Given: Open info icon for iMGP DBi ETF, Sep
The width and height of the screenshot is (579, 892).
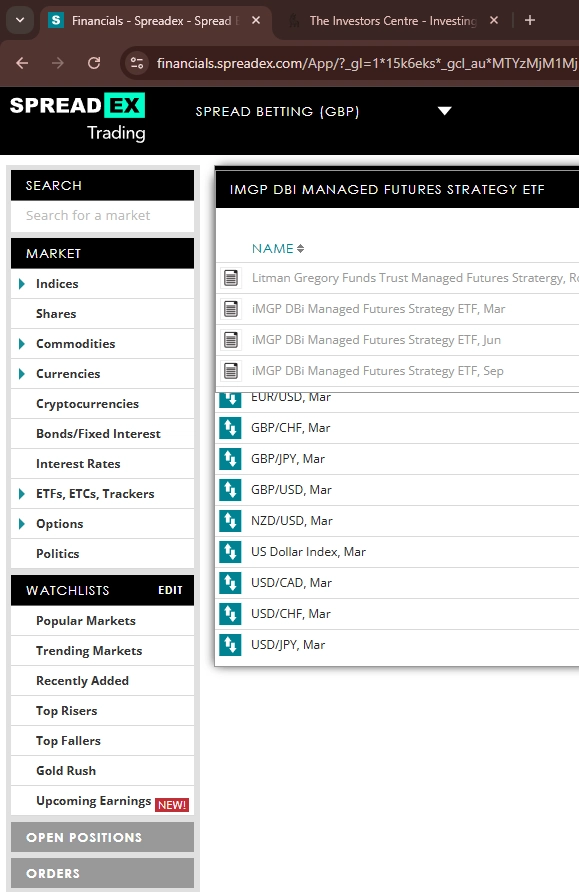Looking at the screenshot, I should click(230, 371).
